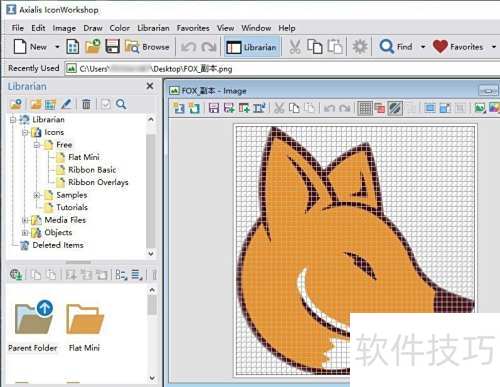The image size is (500, 387).
Task: Click the thumbnail list scroll up arrow
Action: click(x=152, y=290)
